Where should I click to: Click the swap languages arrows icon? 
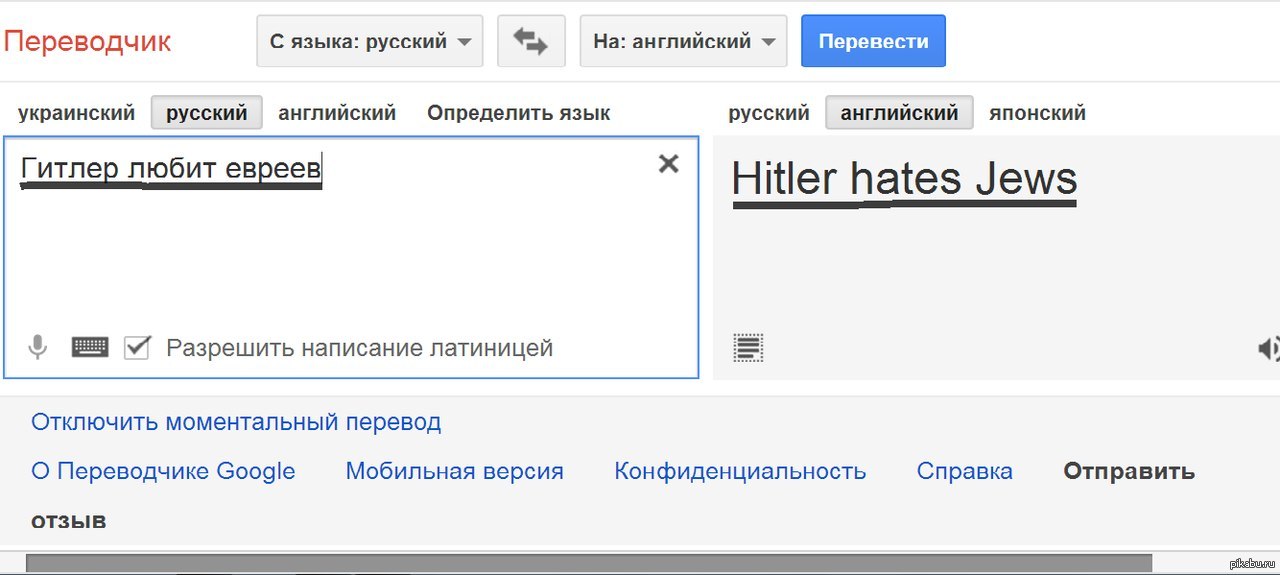[x=530, y=41]
